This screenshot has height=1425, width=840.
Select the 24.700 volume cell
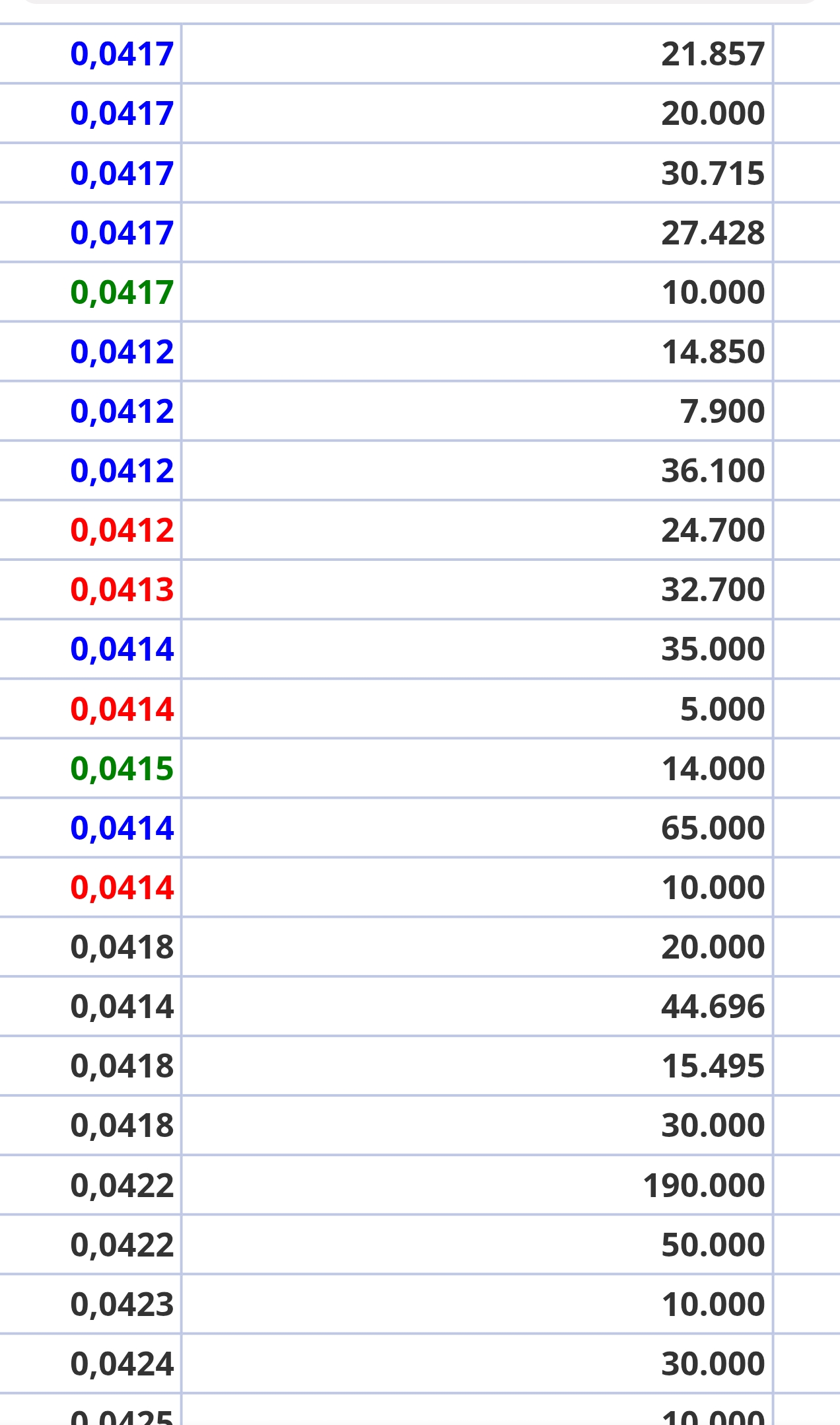click(x=477, y=530)
